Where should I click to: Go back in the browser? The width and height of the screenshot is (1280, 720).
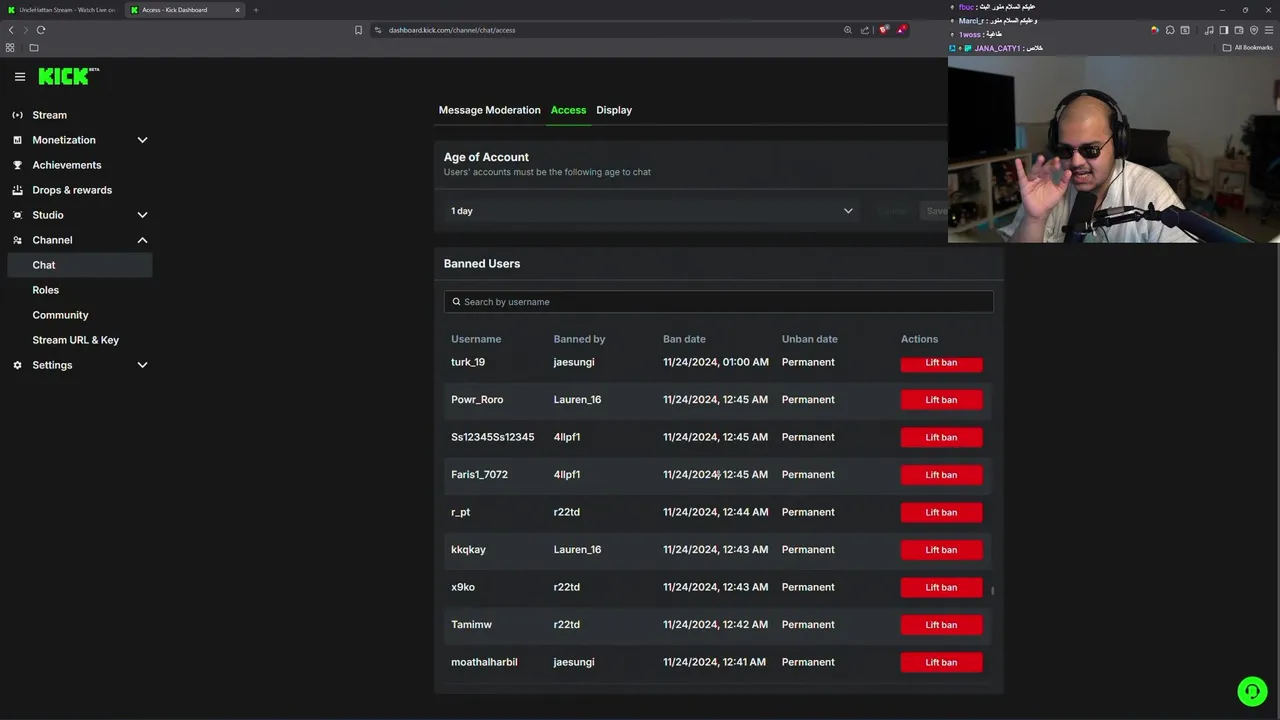tap(11, 30)
